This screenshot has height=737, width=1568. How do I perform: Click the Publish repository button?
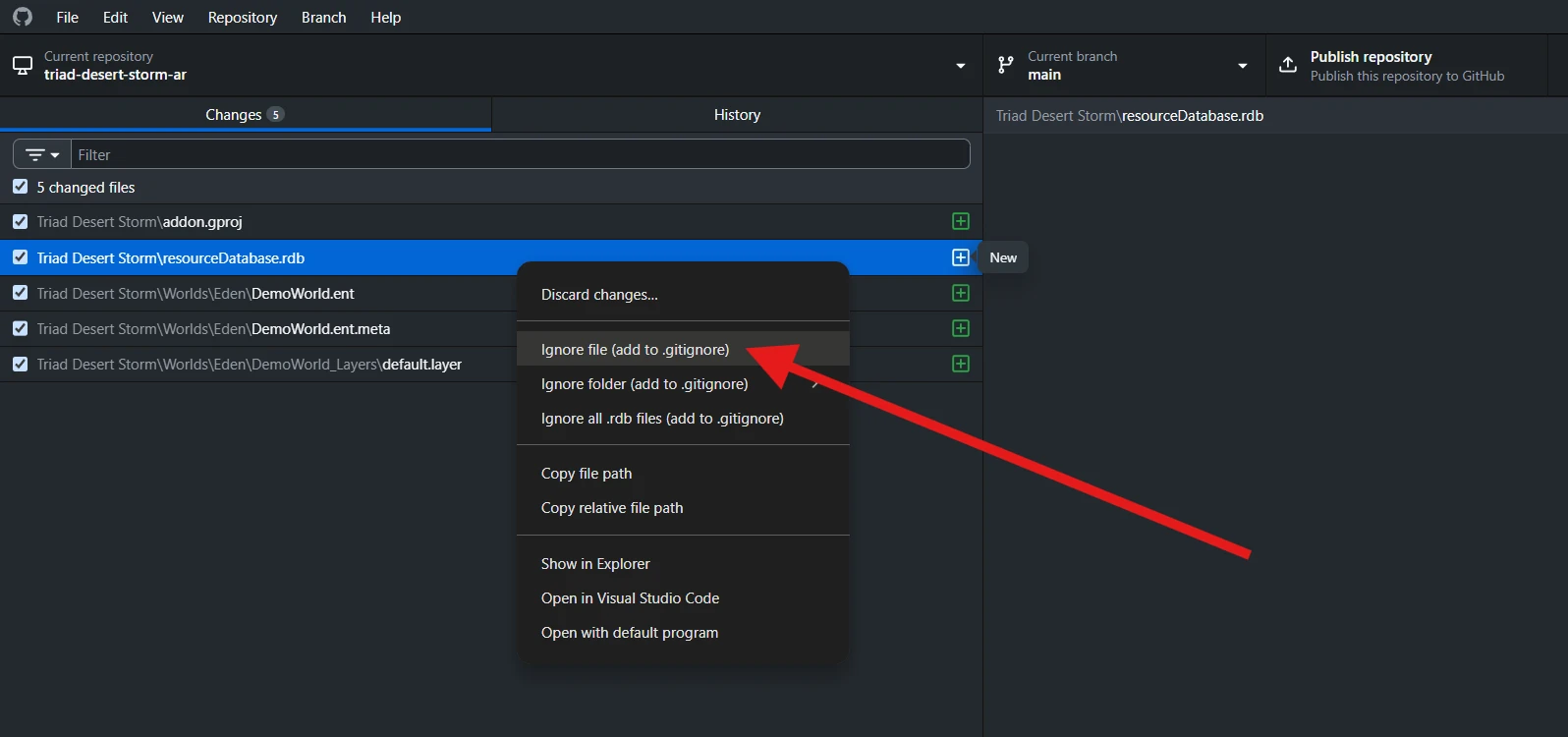pyautogui.click(x=1406, y=66)
